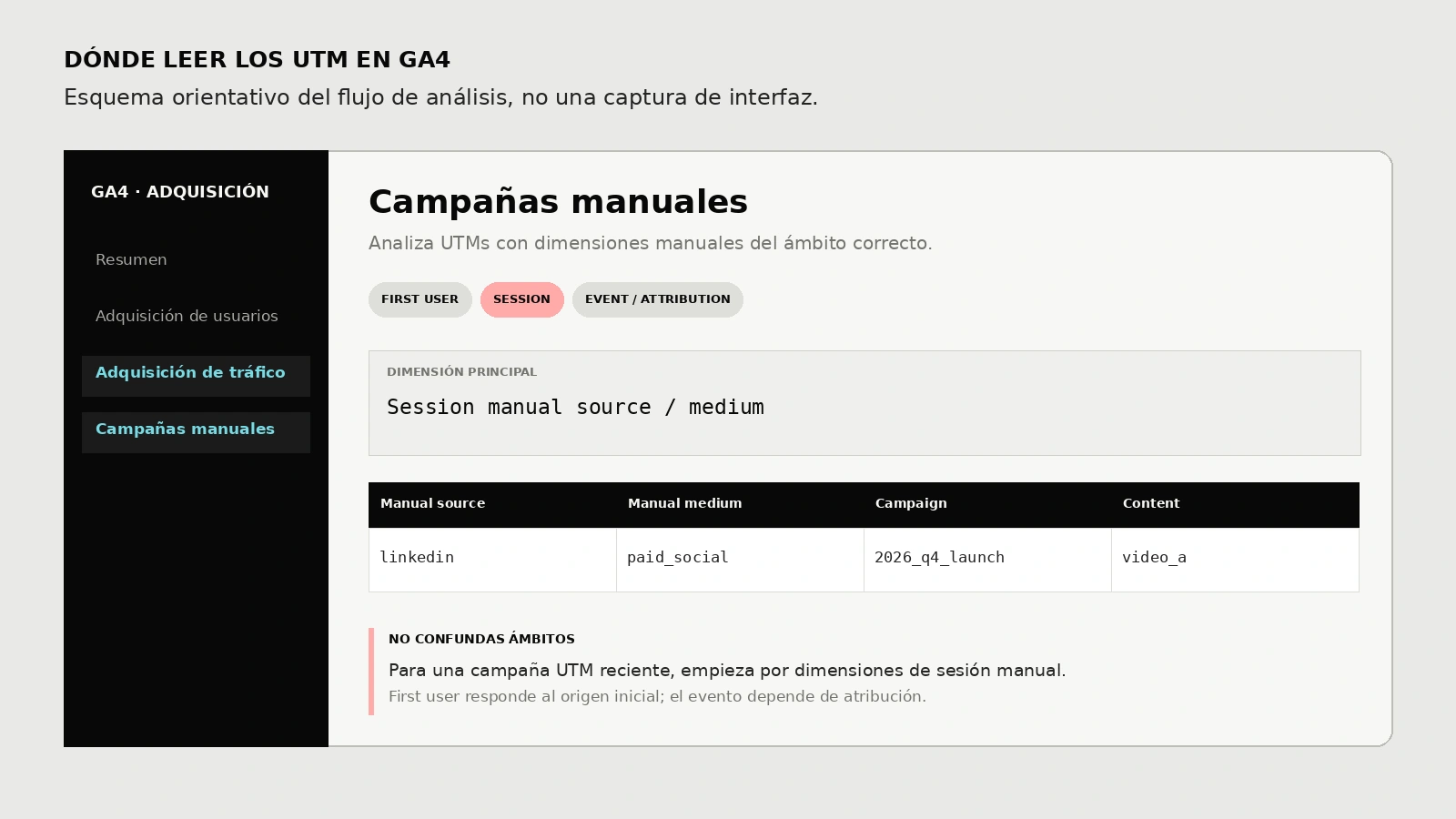
Task: Select Adquisición de tráfico menu item
Action: [196, 376]
